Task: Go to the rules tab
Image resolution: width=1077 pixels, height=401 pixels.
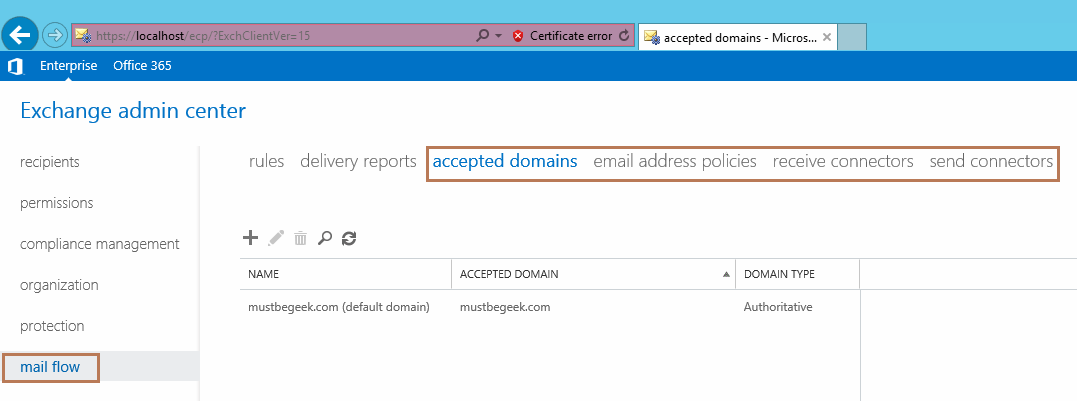Action: pyautogui.click(x=267, y=161)
